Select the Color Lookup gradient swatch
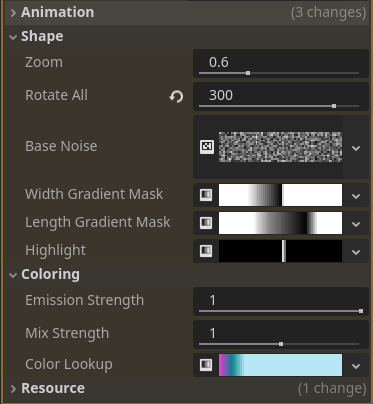The image size is (373, 404). 280,365
